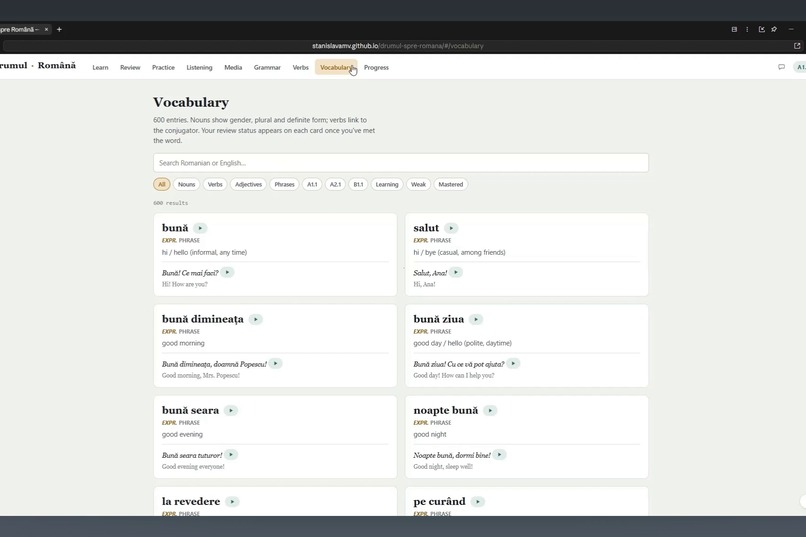The image size is (806, 537).
Task: Open the browser's new tab plus button
Action: pos(59,29)
